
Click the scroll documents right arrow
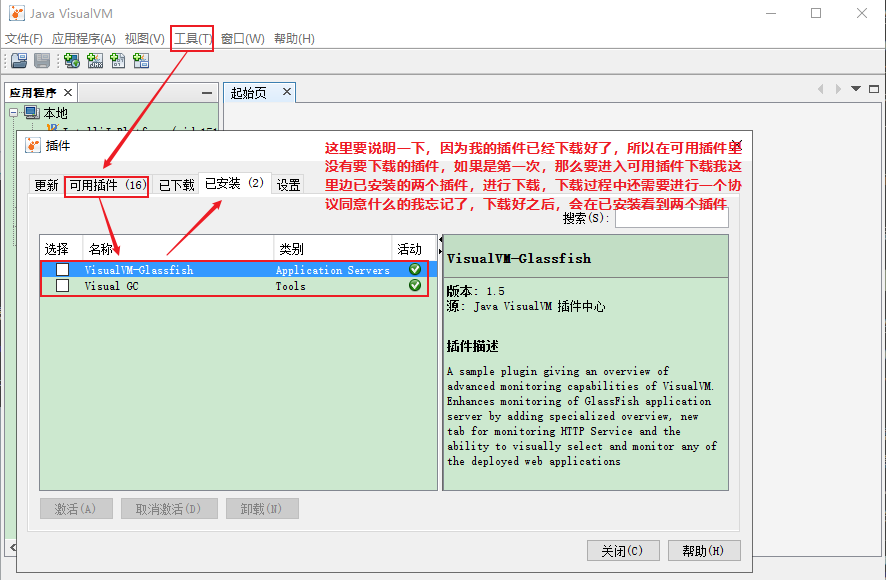point(838,89)
